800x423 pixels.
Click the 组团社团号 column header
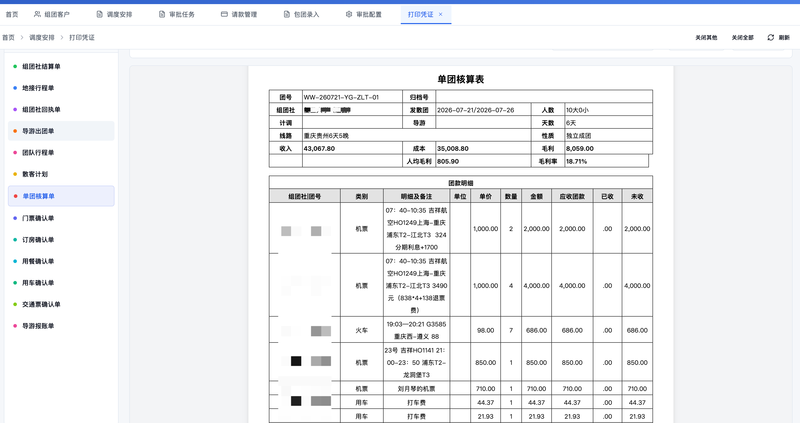pyautogui.click(x=305, y=196)
